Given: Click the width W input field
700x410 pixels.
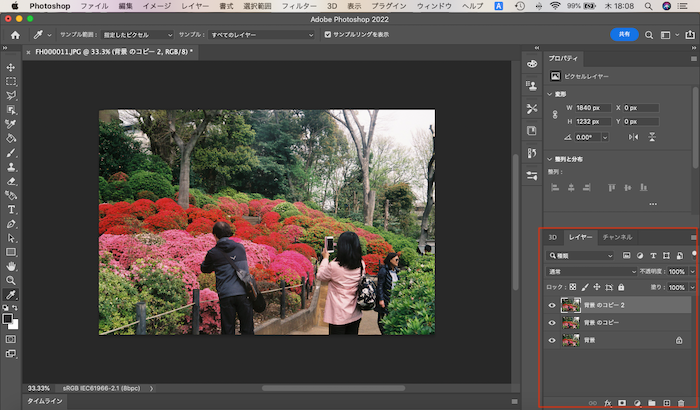Looking at the screenshot, I should click(x=592, y=108).
